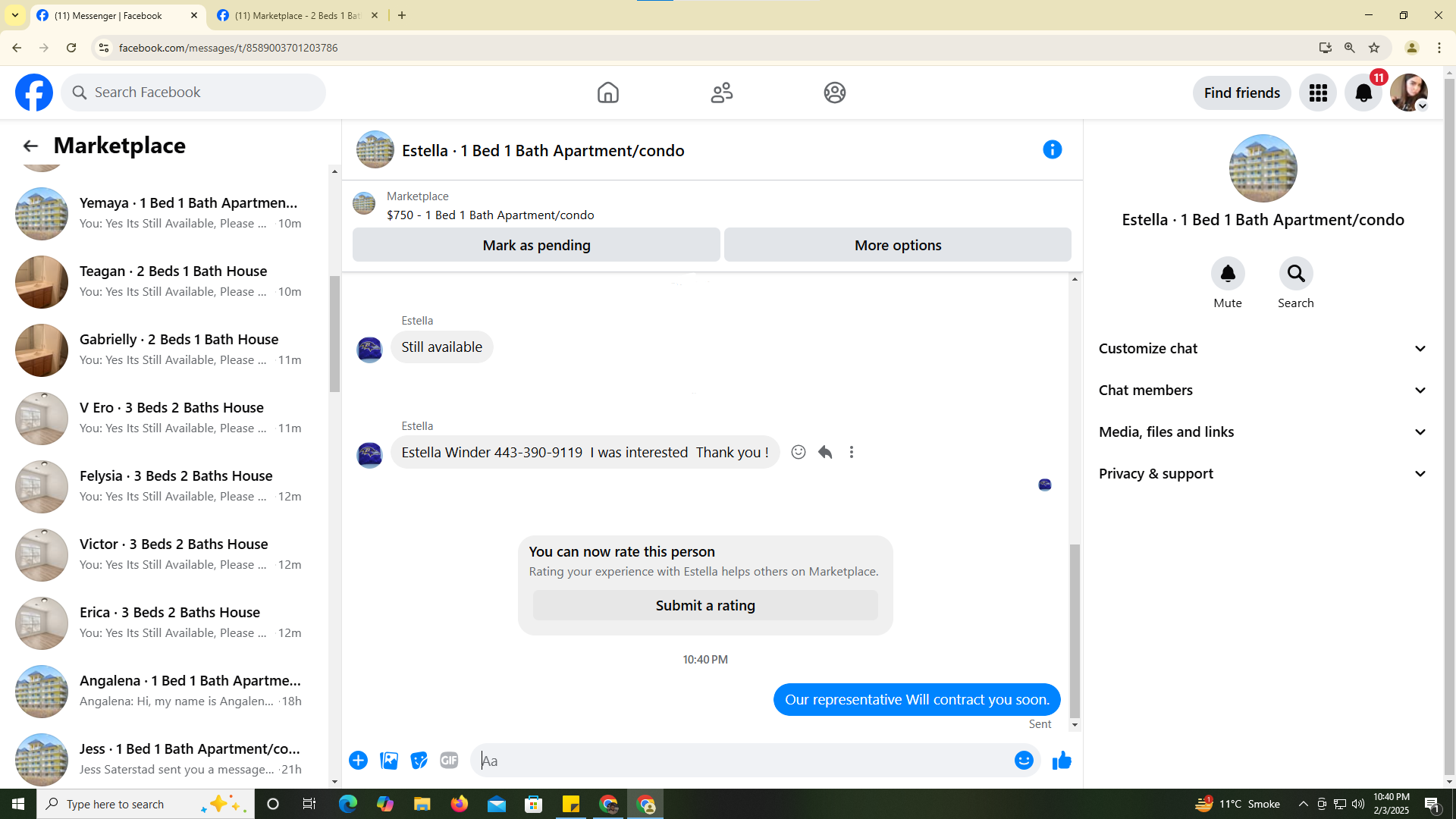1456x819 pixels.
Task: Open the large listing photo in info panel
Action: pos(1263,168)
